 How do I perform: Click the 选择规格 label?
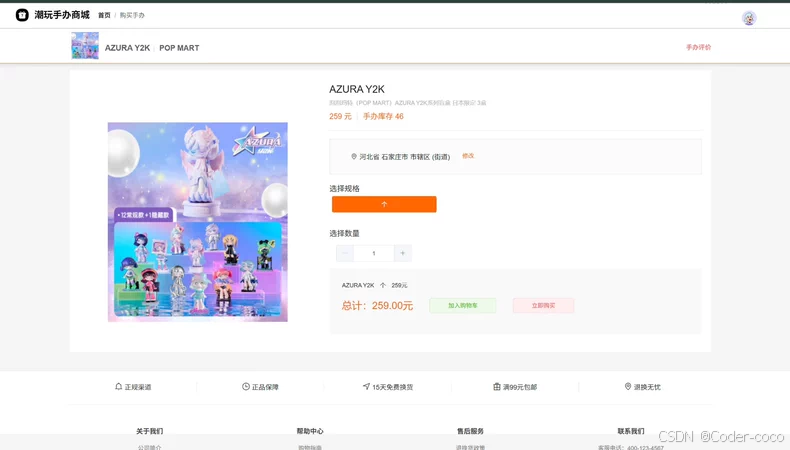pos(344,188)
